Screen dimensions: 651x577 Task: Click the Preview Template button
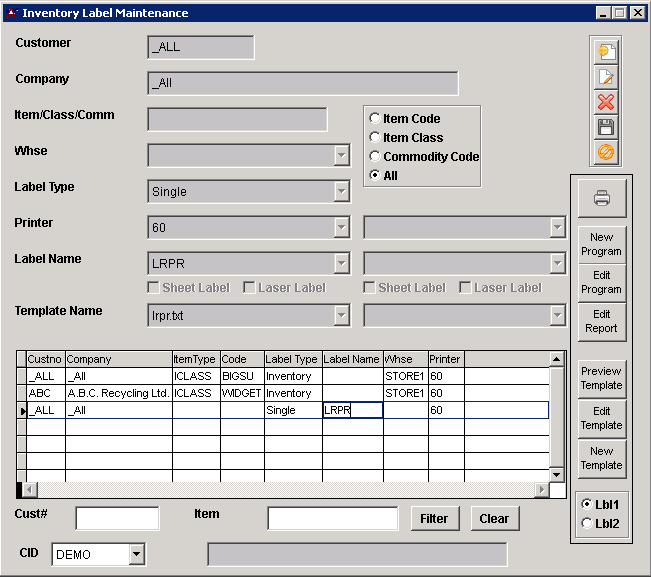(601, 378)
